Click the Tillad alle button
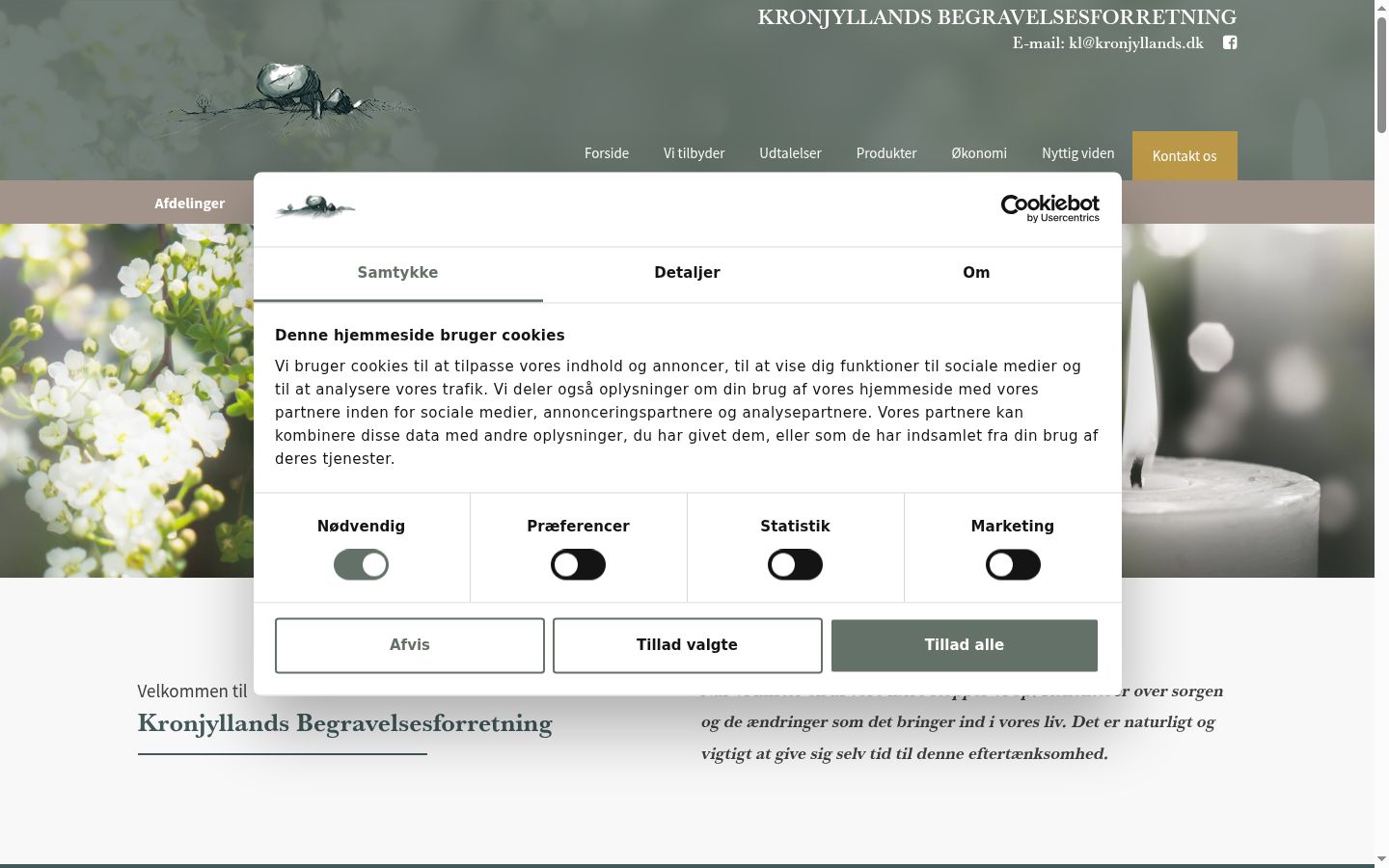The height and width of the screenshot is (868, 1389). [x=965, y=645]
